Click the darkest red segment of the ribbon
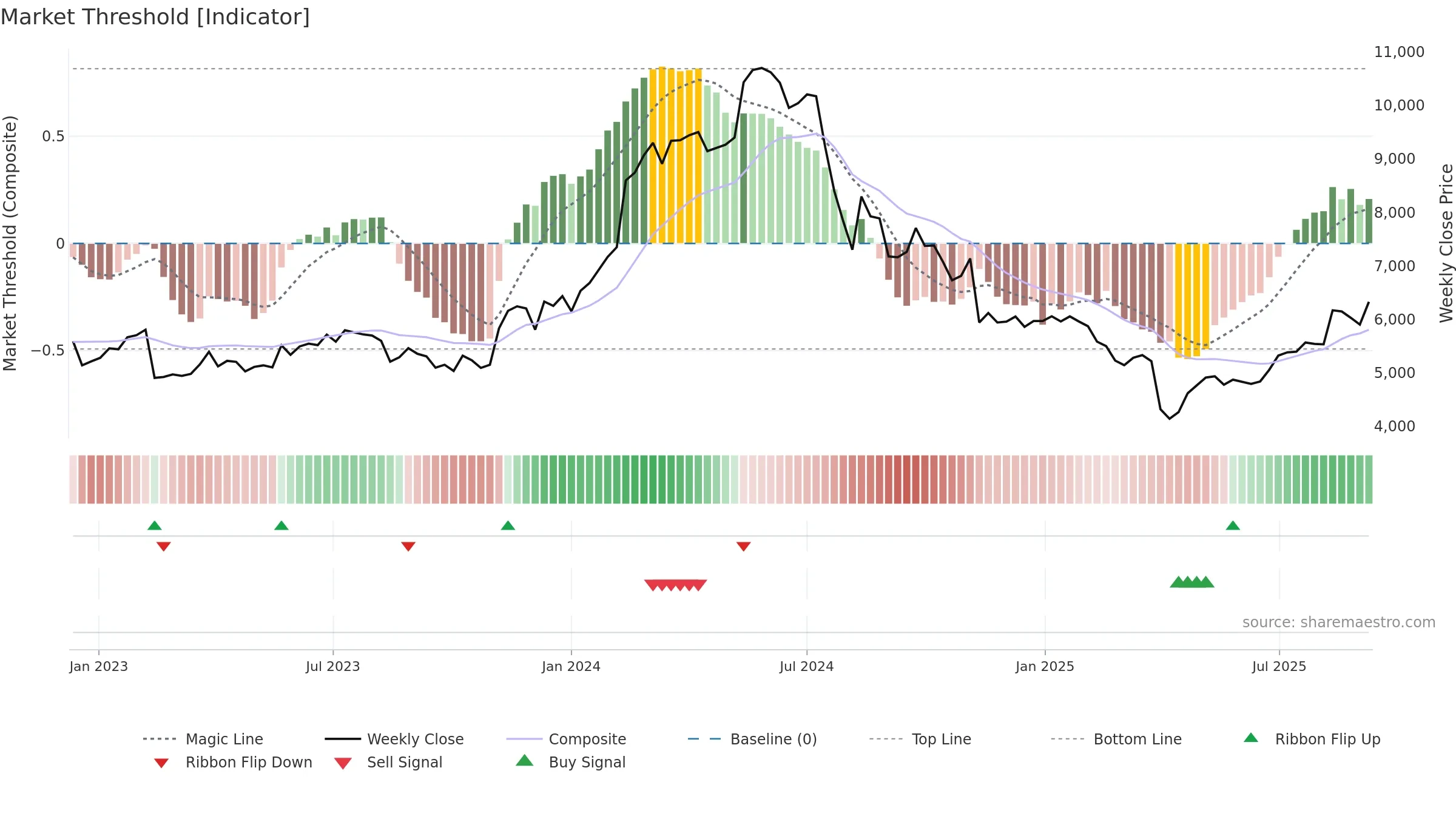Image resolution: width=1456 pixels, height=819 pixels. click(907, 479)
